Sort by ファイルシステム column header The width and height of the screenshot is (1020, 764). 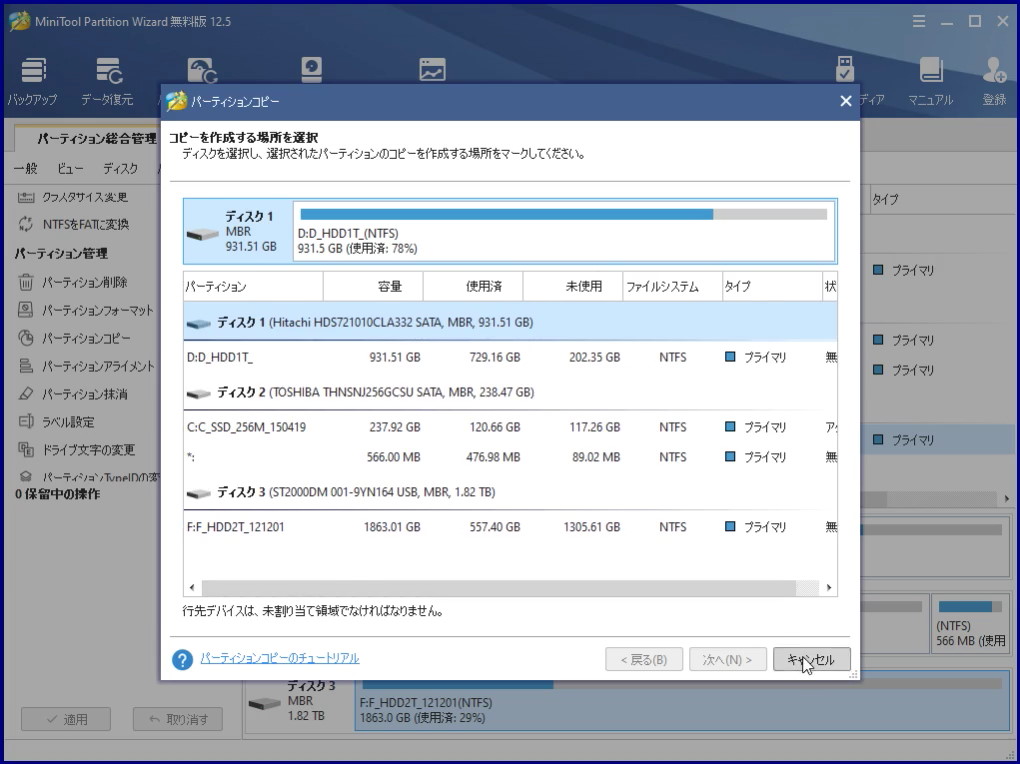pyautogui.click(x=673, y=286)
